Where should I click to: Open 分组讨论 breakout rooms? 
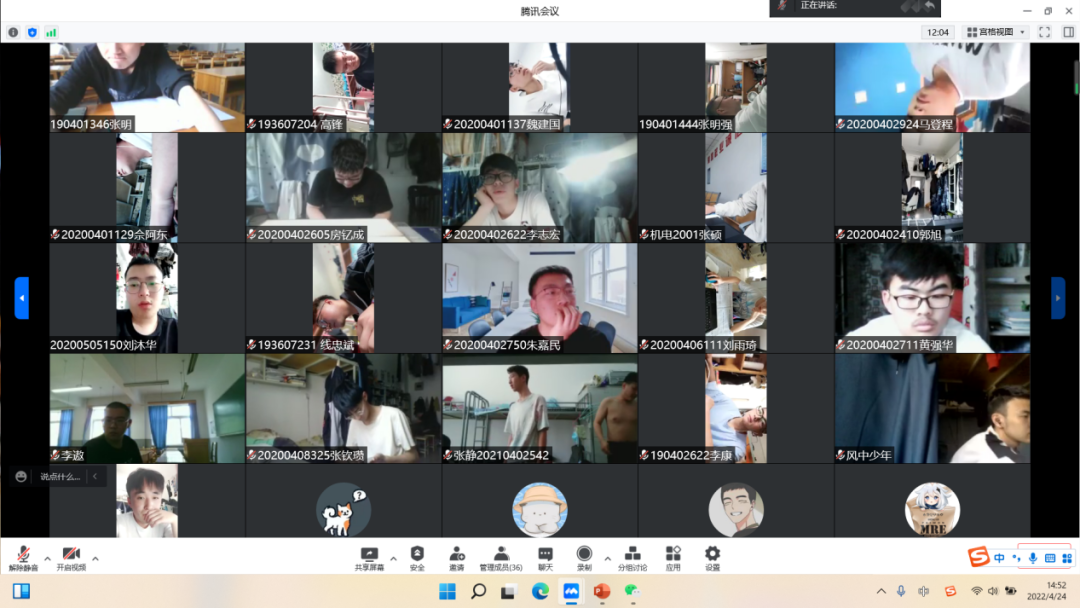(632, 556)
